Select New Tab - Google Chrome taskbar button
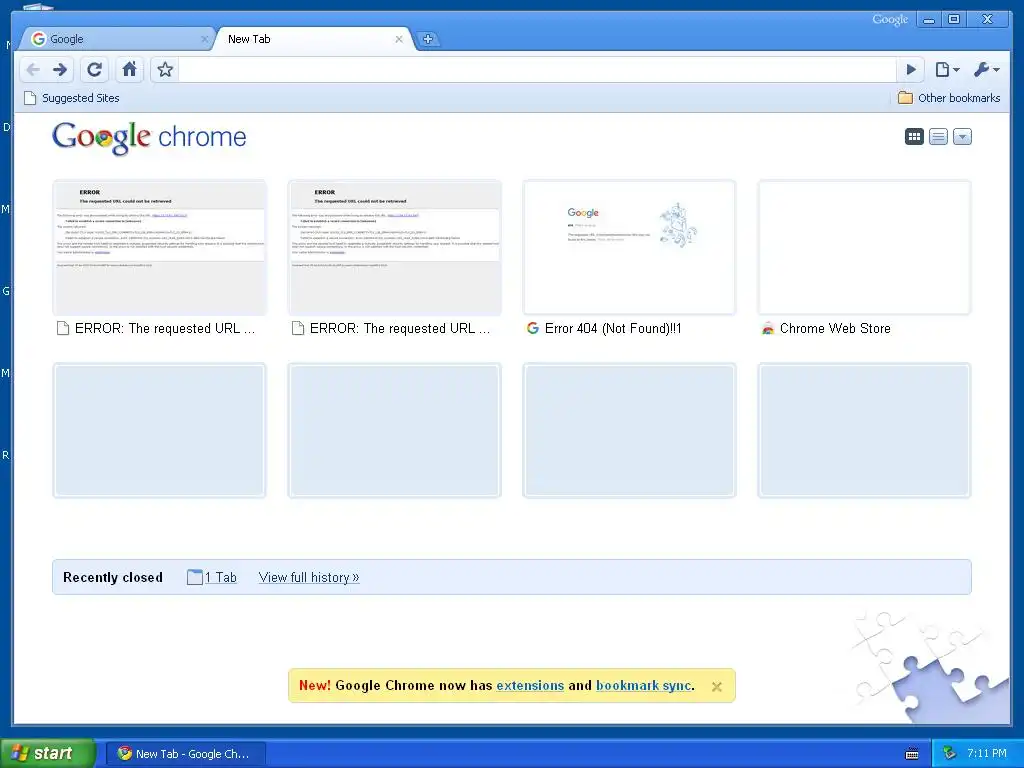 coord(187,754)
